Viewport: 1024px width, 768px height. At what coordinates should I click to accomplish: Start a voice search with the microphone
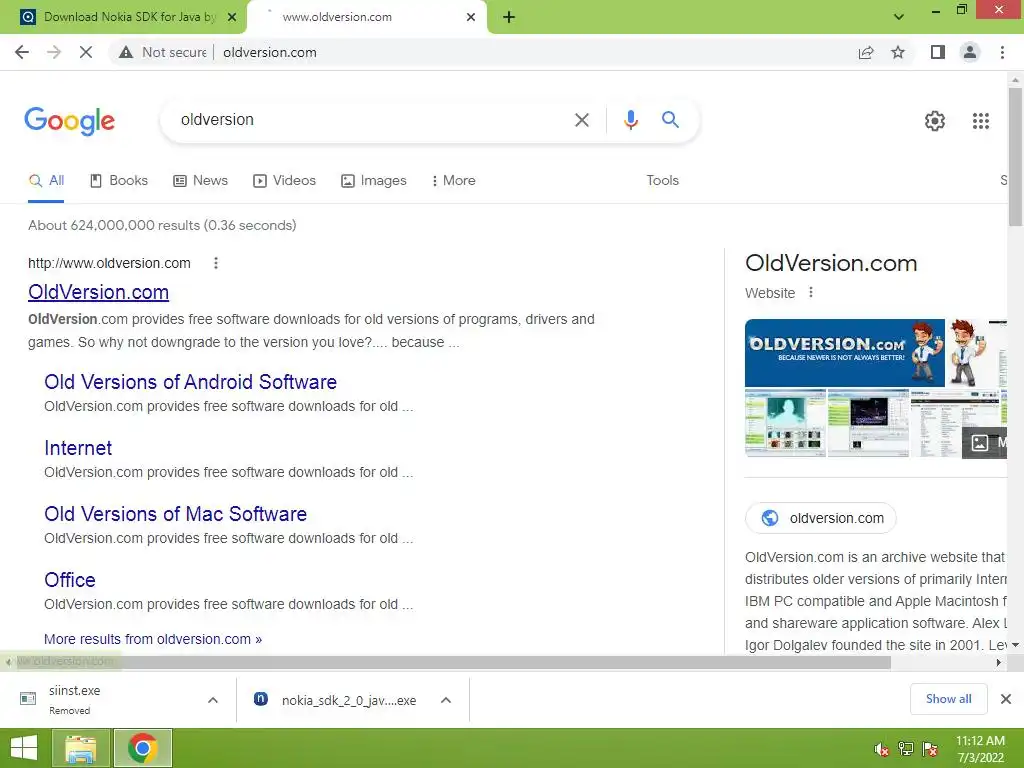630,120
